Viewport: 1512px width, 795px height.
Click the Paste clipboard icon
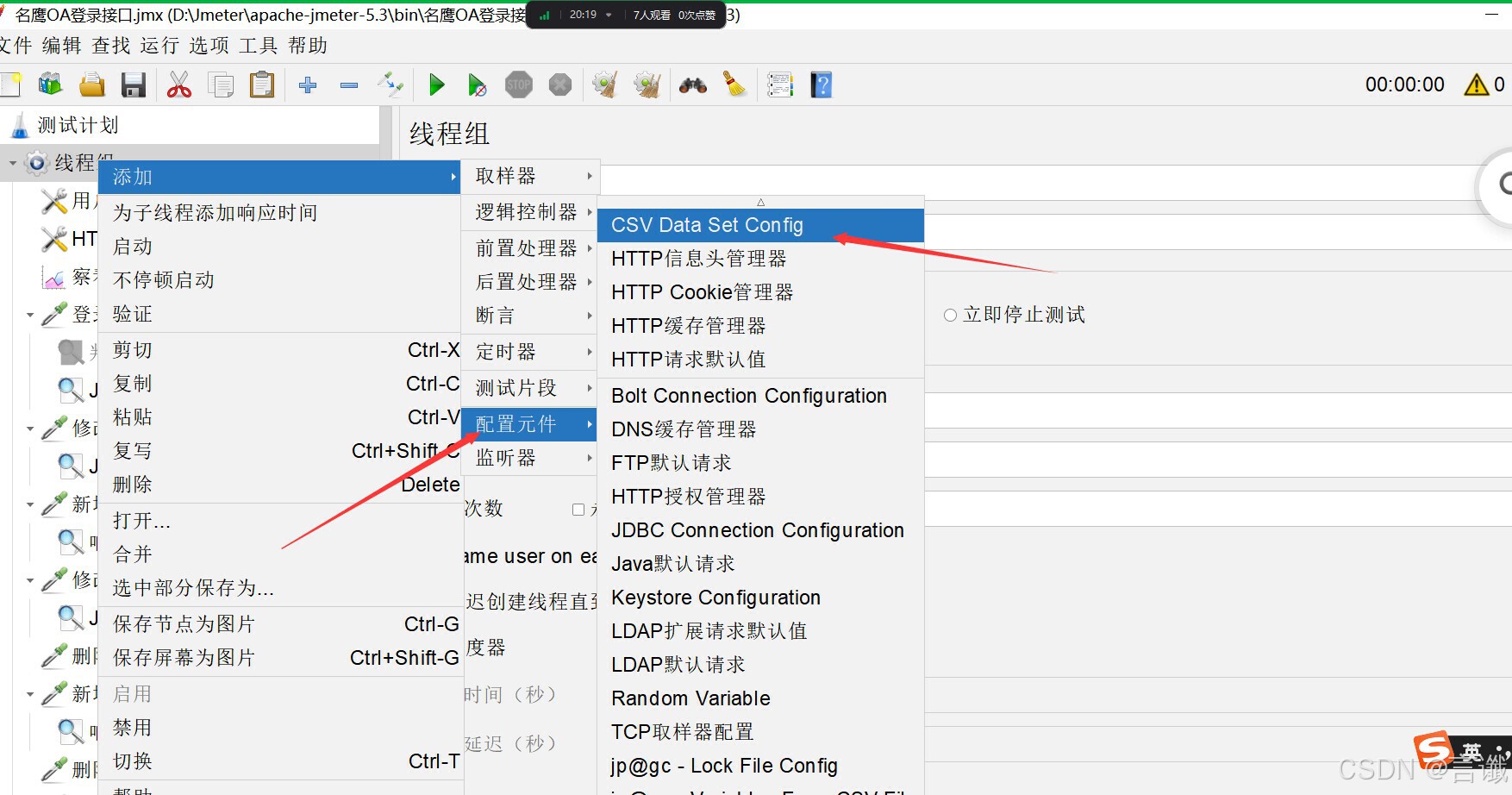(x=262, y=85)
